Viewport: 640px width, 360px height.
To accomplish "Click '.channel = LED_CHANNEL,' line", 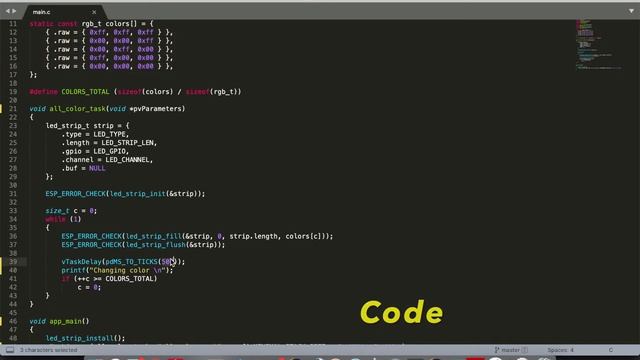I will [107, 160].
